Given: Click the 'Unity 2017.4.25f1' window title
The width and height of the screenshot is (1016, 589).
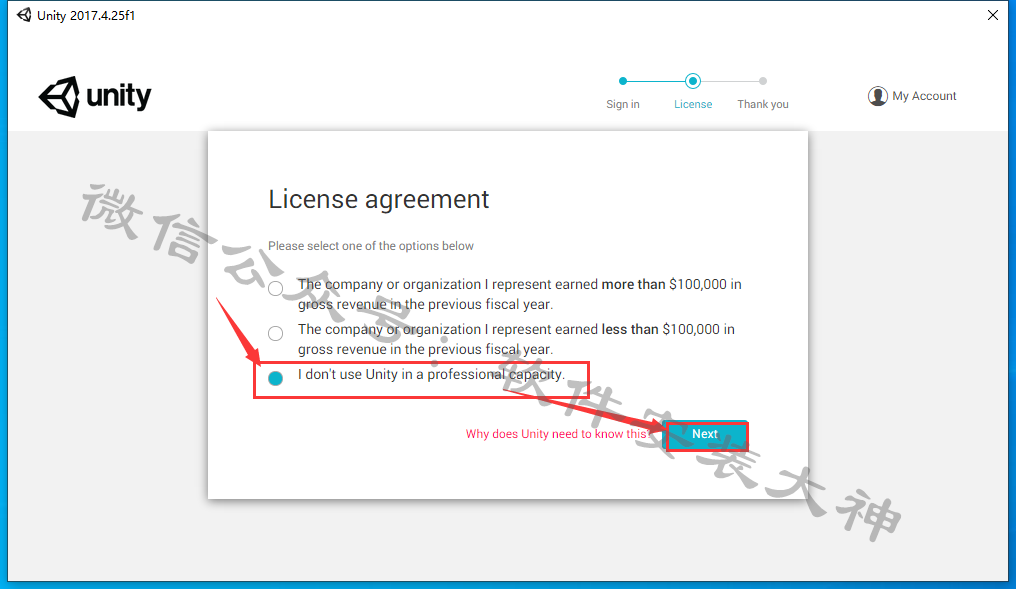Looking at the screenshot, I should point(86,16).
